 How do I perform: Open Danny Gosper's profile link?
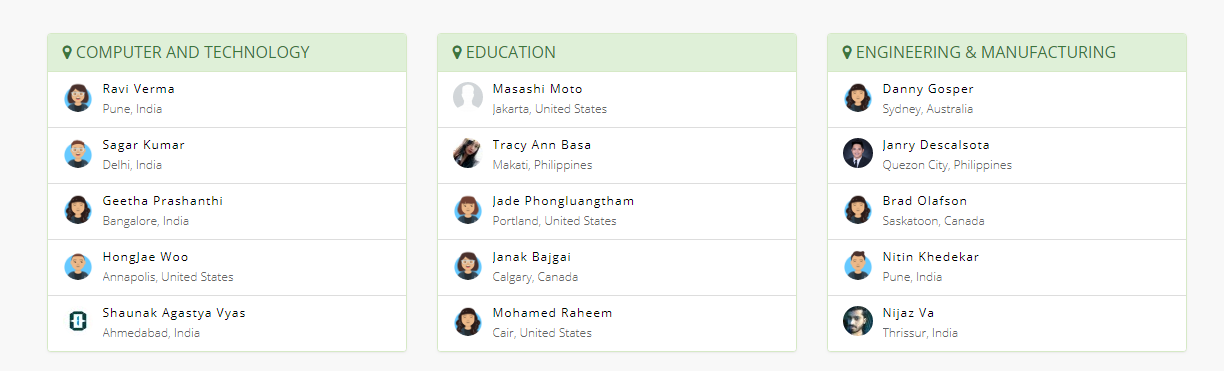click(x=928, y=89)
